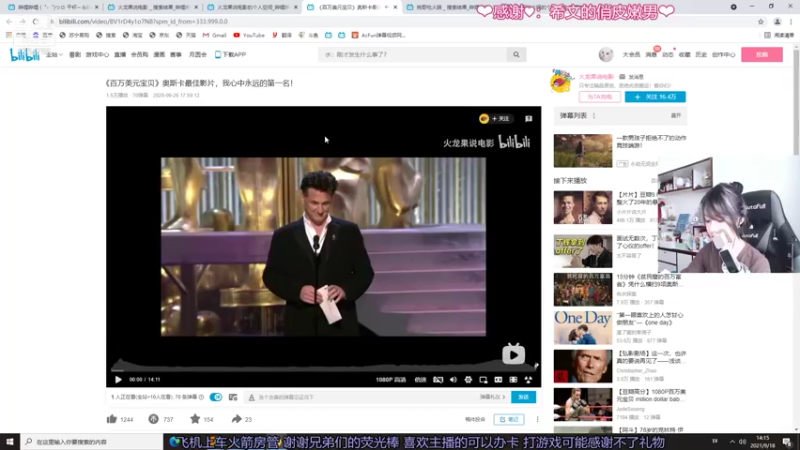The image size is (800, 450).
Task: Open the user avatar menu
Action: tap(606, 55)
